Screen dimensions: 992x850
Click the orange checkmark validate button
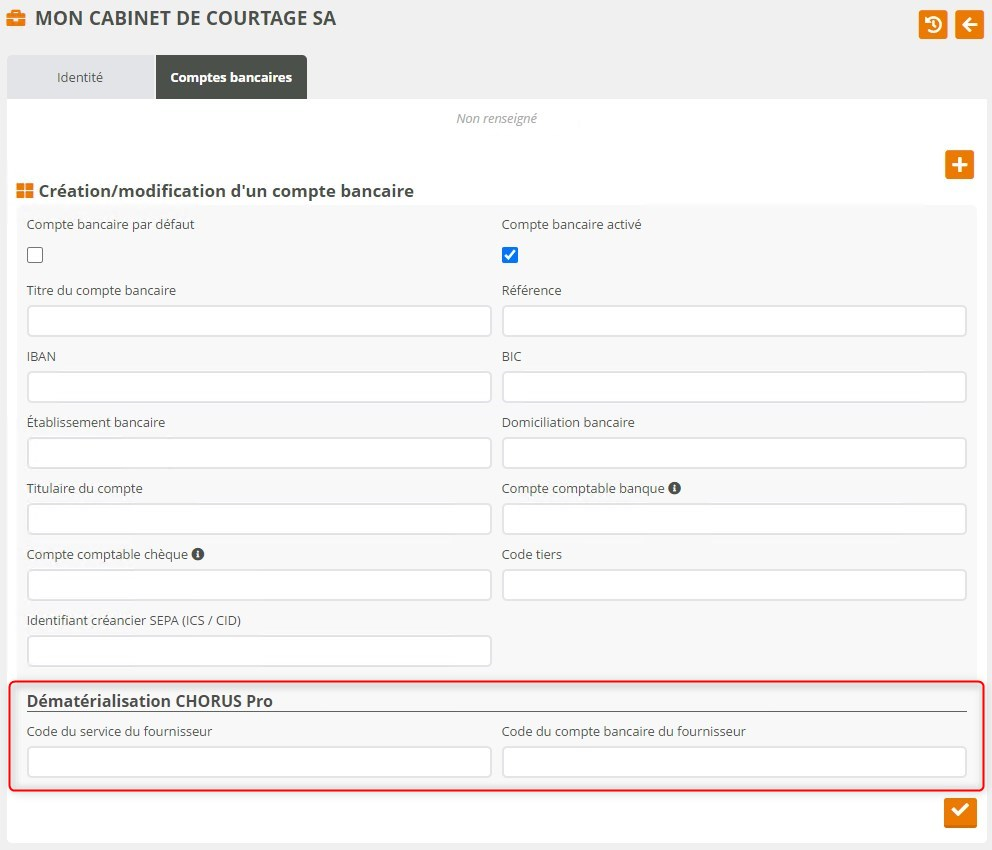959,812
